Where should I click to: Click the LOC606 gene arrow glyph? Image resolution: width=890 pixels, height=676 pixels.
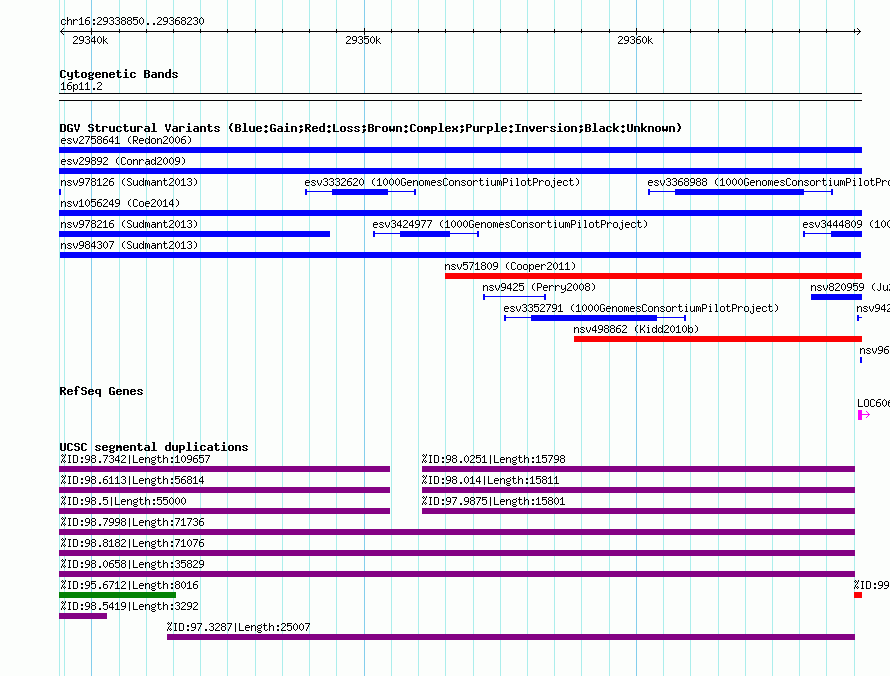863,415
